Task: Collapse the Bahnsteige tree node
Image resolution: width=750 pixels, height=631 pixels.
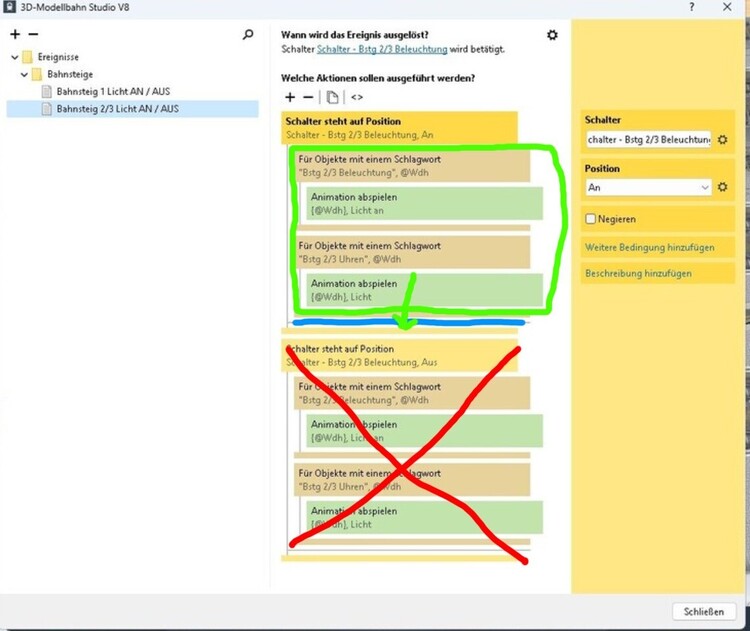Action: (24, 75)
